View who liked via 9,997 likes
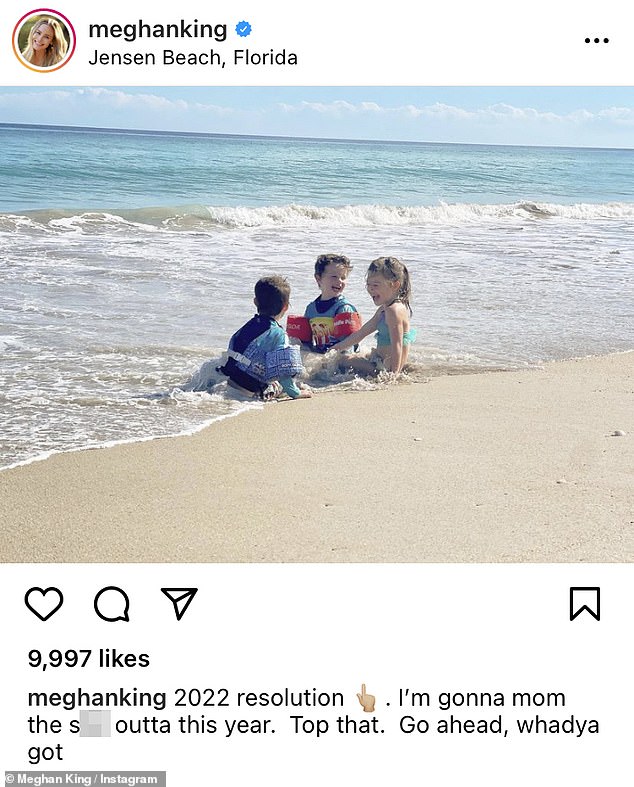This screenshot has height=787, width=634. tap(89, 659)
